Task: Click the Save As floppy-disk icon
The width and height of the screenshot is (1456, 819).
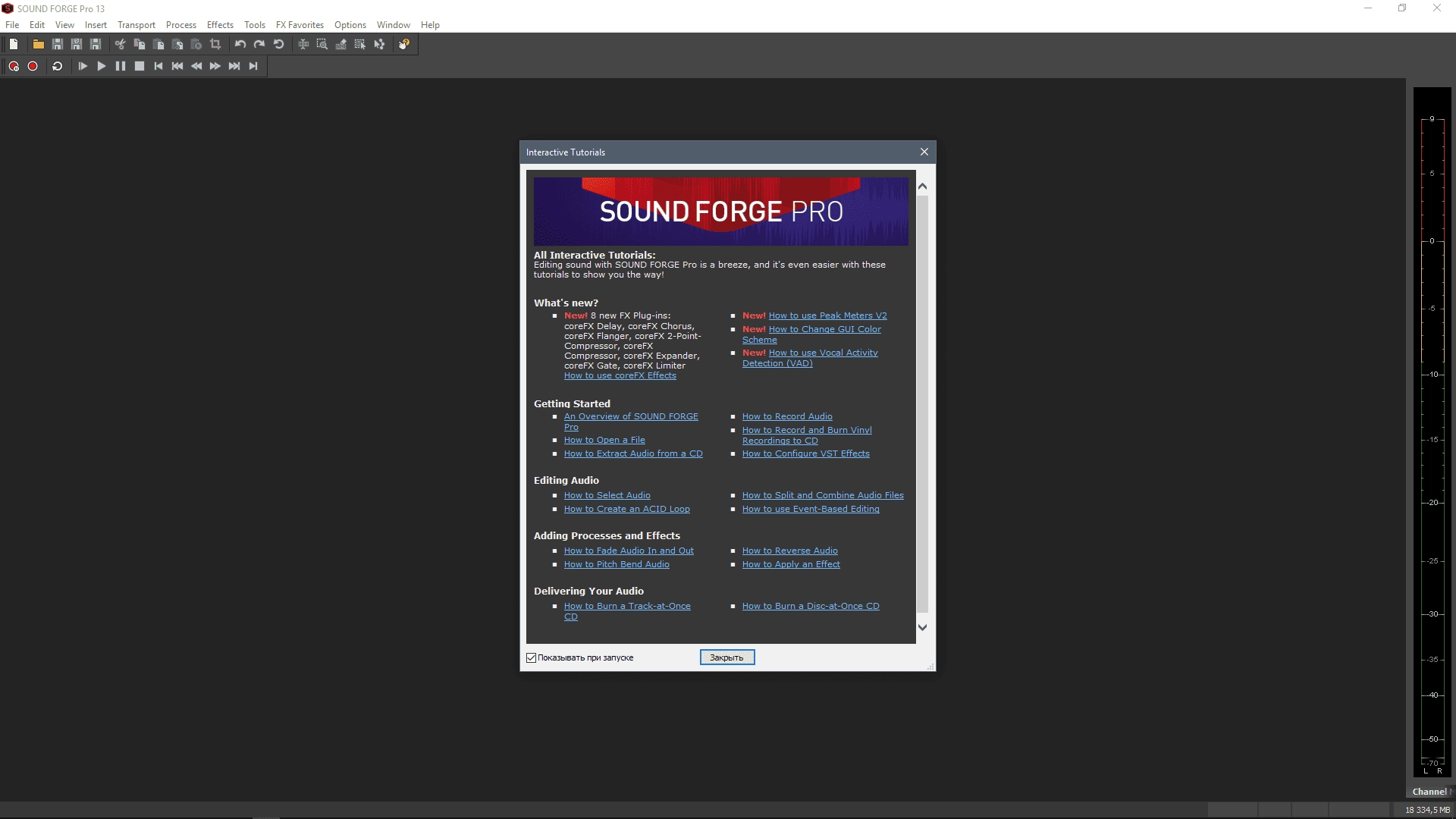Action: tap(77, 45)
